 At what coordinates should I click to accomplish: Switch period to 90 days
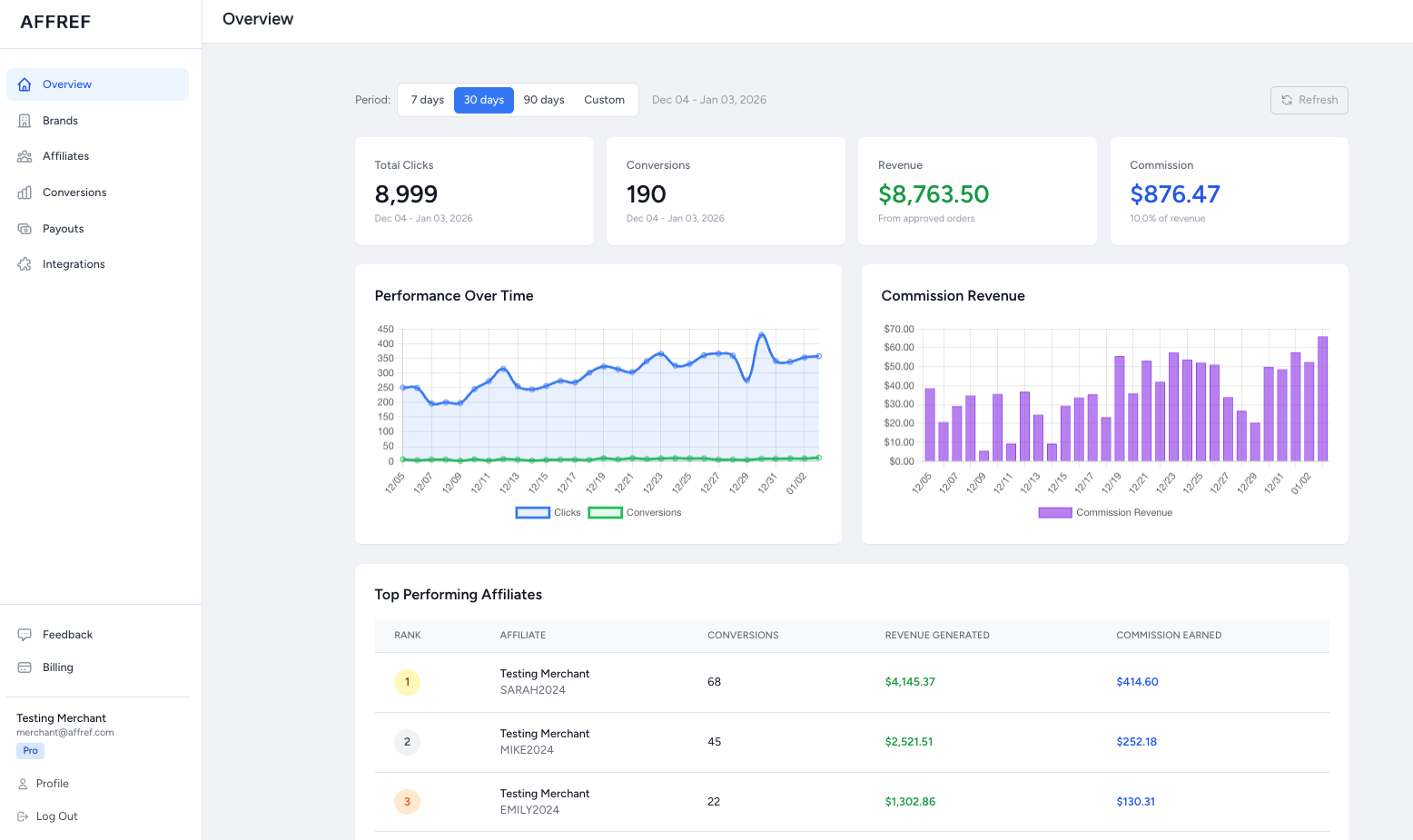click(x=544, y=100)
